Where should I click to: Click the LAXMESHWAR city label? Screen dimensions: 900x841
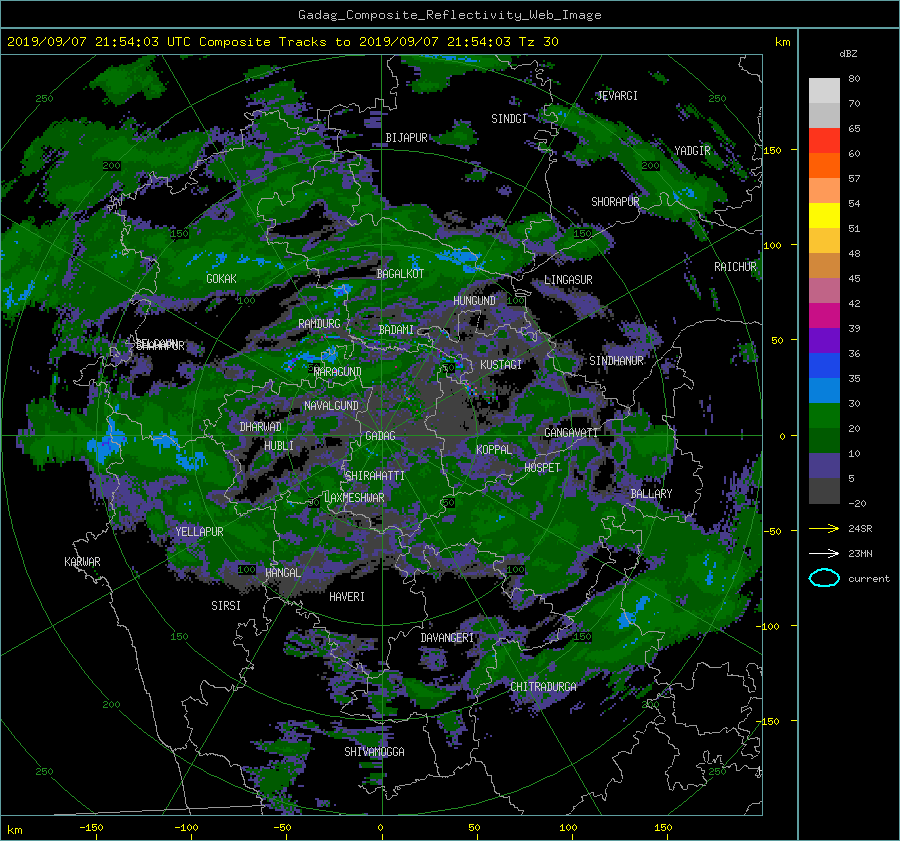coord(354,498)
